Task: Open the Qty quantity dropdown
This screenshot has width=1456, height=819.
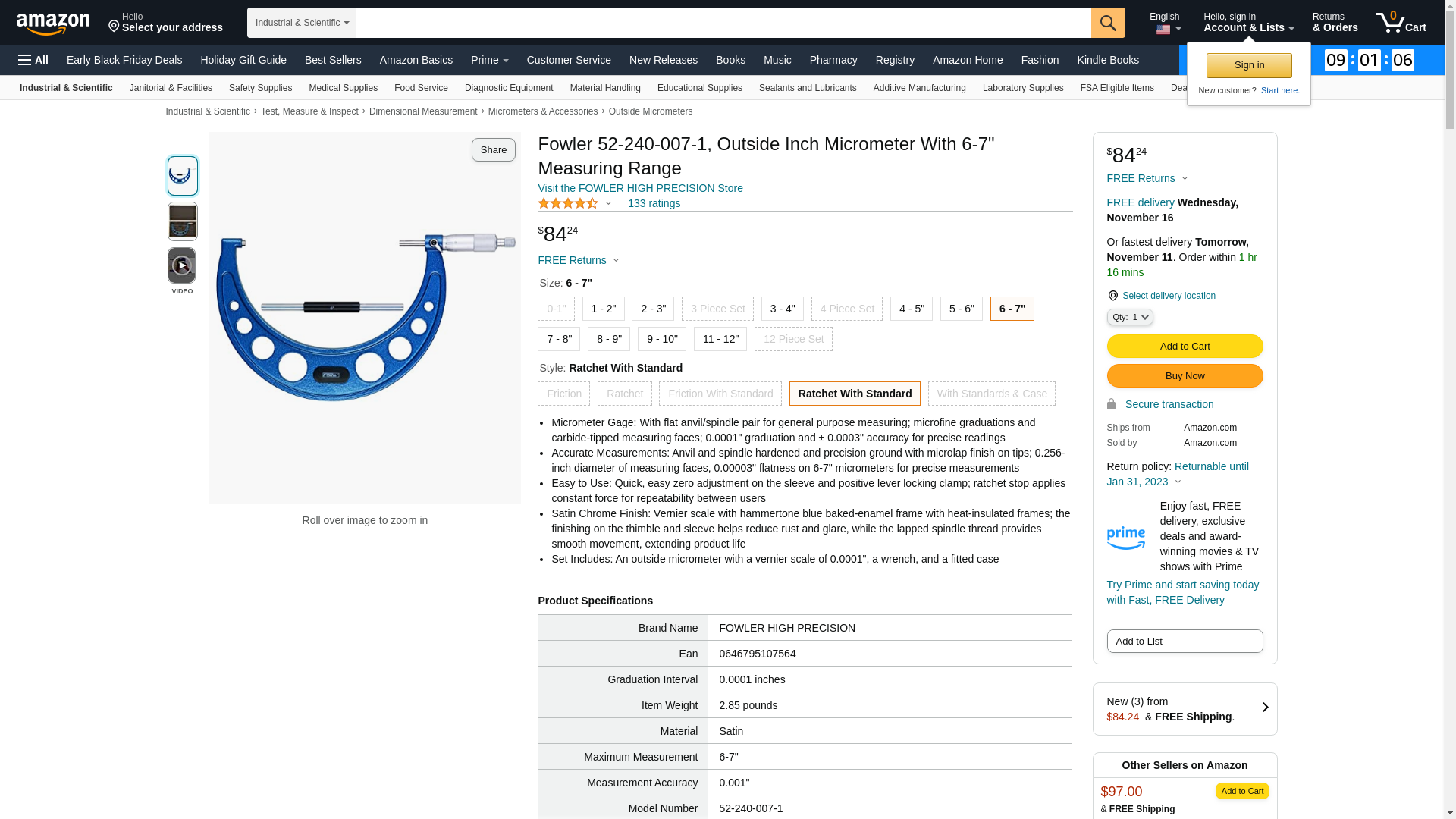Action: [1129, 317]
